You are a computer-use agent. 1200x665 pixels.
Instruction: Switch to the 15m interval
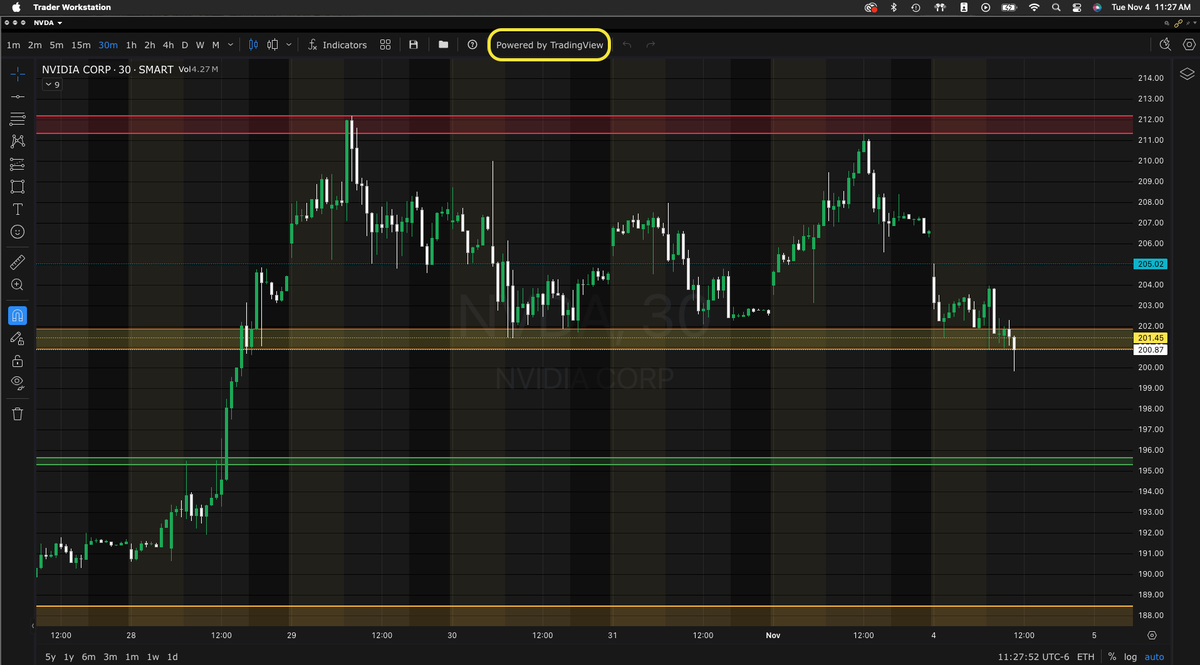coord(81,45)
